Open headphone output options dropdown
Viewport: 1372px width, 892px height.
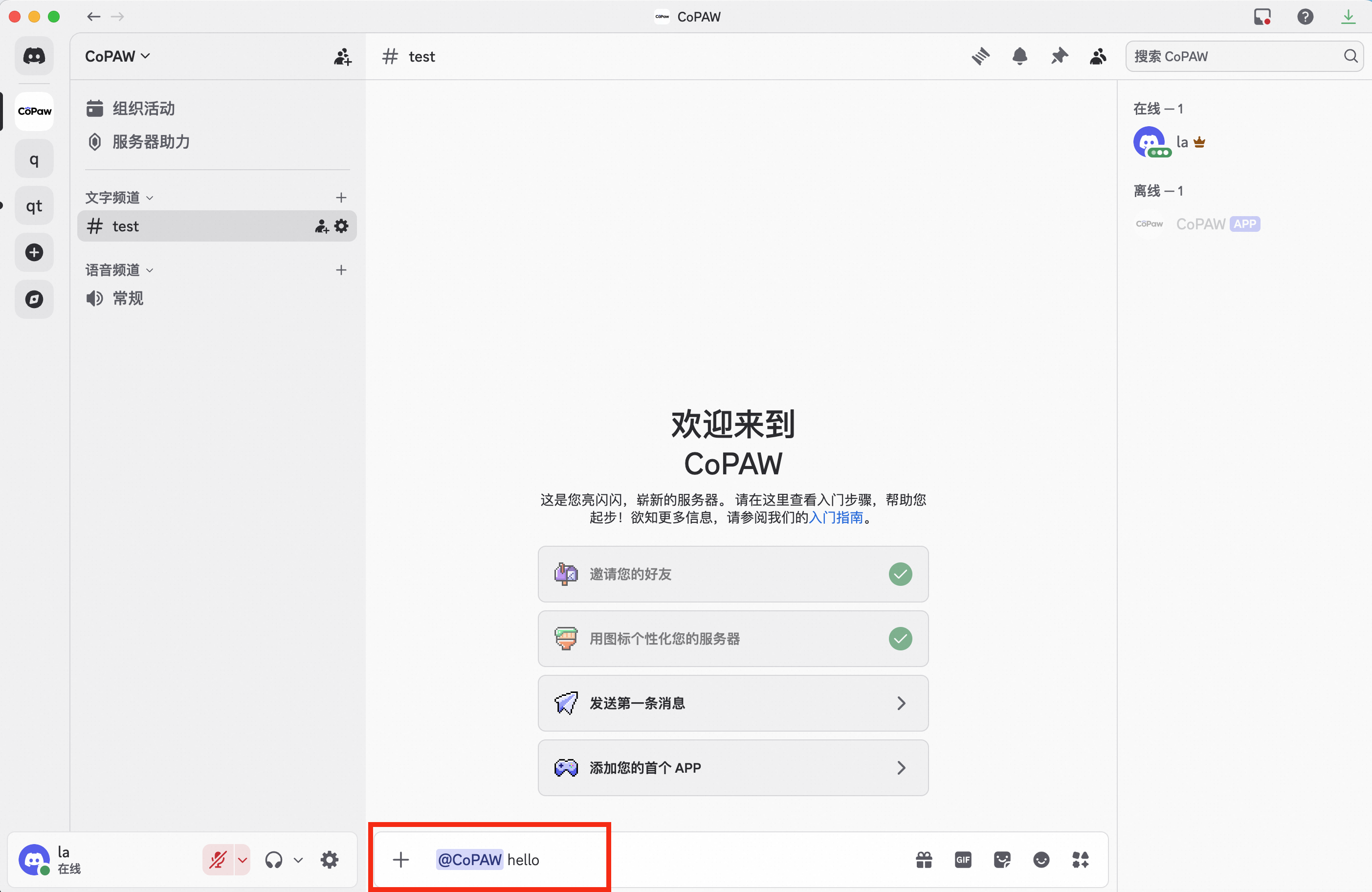pyautogui.click(x=298, y=860)
